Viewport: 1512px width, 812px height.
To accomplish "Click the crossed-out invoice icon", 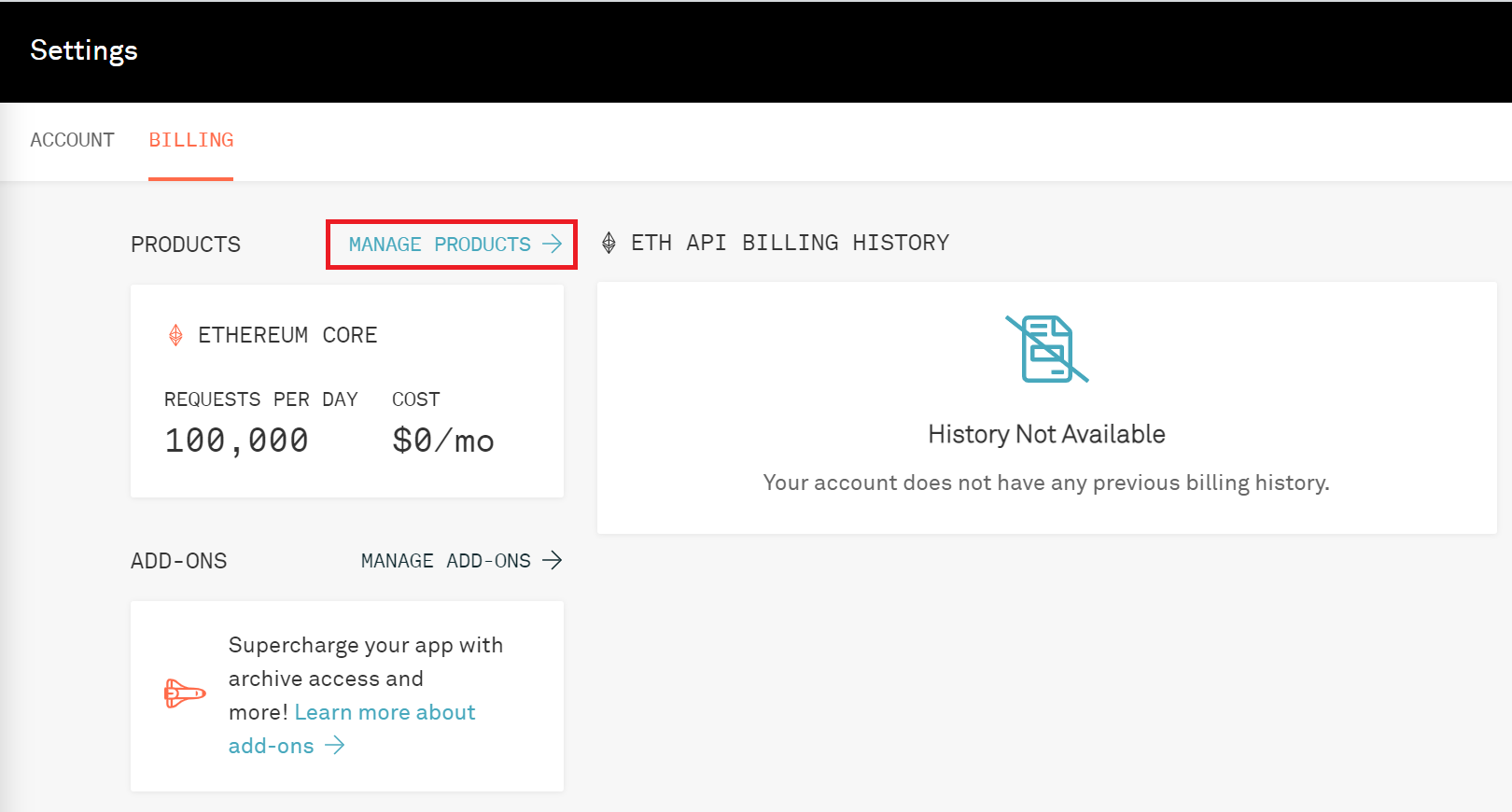I will click(1047, 349).
